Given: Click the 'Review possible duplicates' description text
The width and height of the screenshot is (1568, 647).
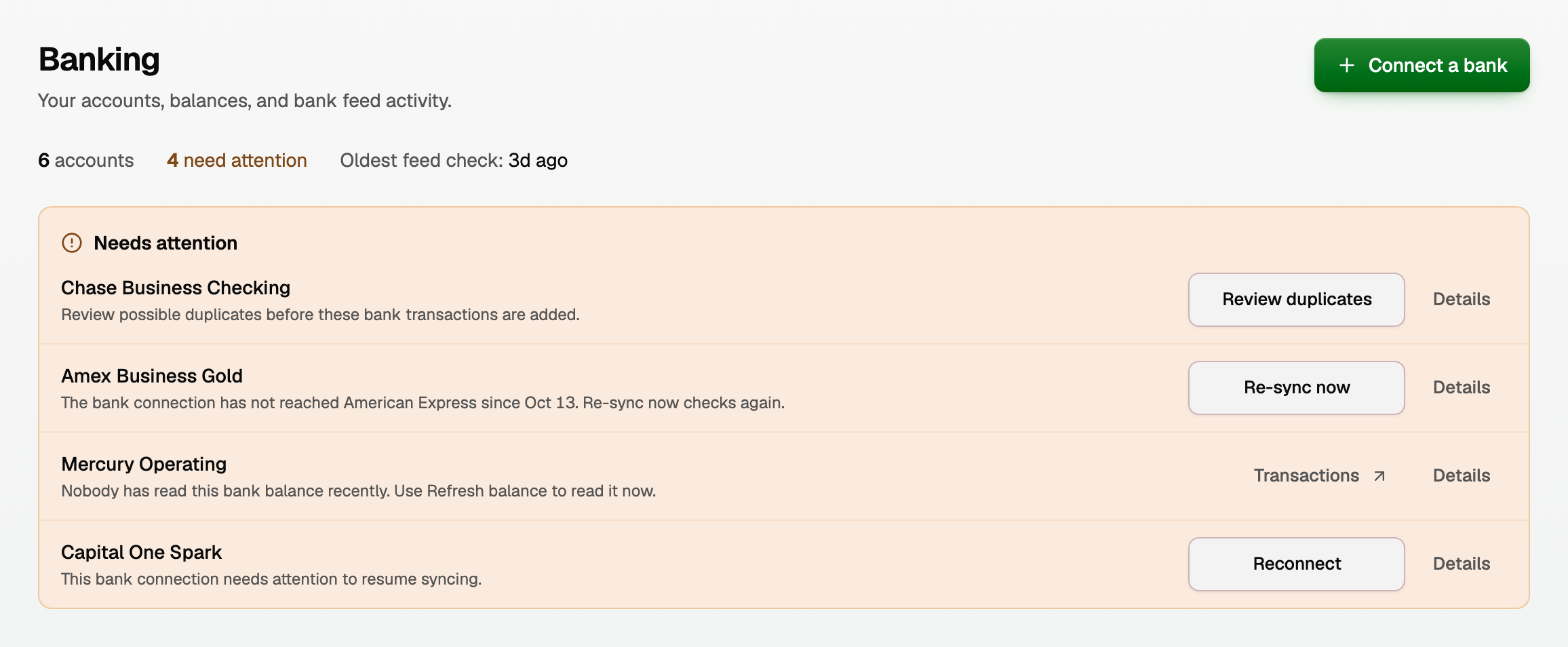Looking at the screenshot, I should tap(320, 315).
